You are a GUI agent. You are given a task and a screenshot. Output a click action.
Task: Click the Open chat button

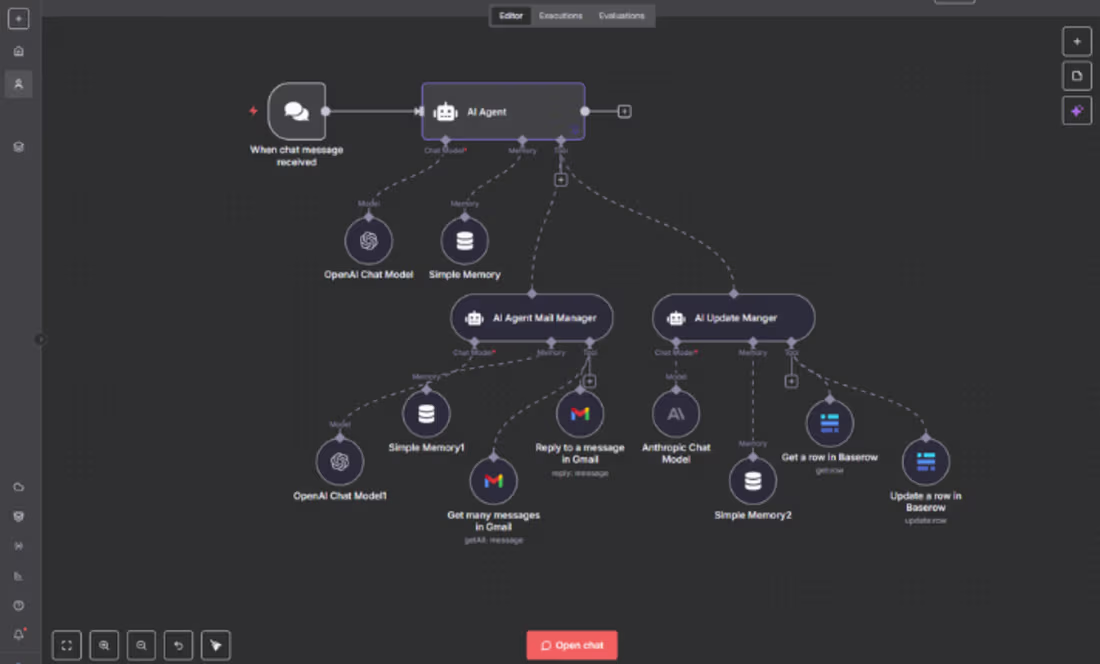coord(572,645)
